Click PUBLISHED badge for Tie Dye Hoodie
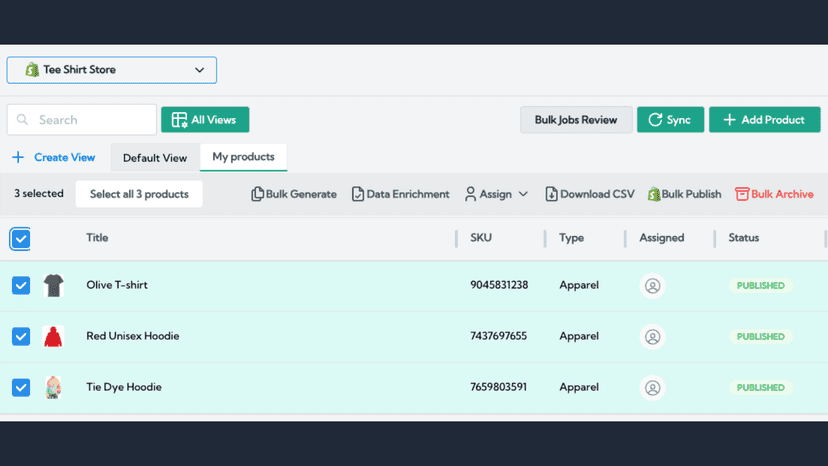This screenshot has width=828, height=466. click(760, 387)
